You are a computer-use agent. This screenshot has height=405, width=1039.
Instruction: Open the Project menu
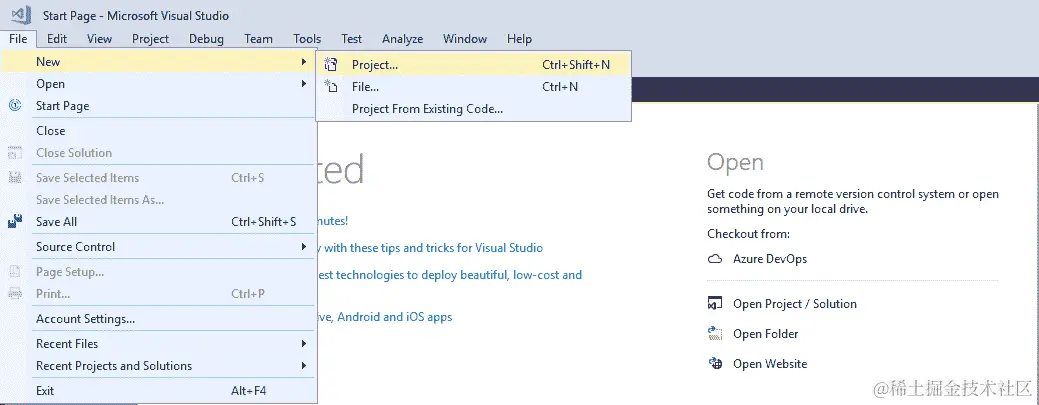150,39
